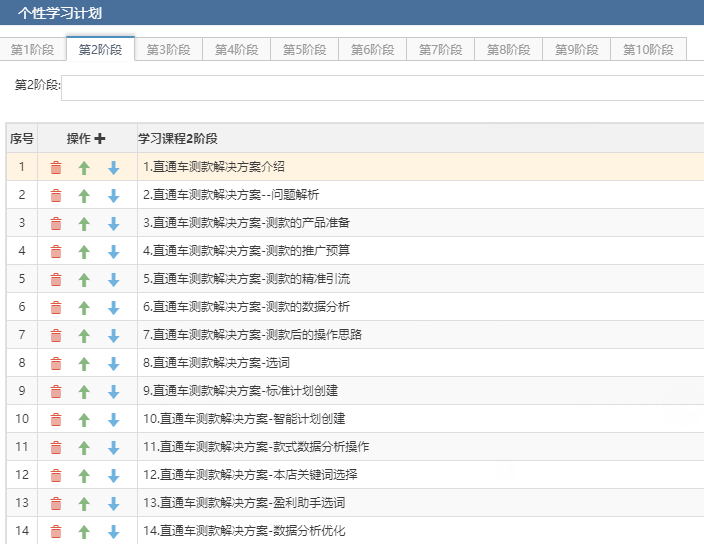This screenshot has height=544, width=704.
Task: Click the 第2阶段 text input field
Action: tap(382, 87)
